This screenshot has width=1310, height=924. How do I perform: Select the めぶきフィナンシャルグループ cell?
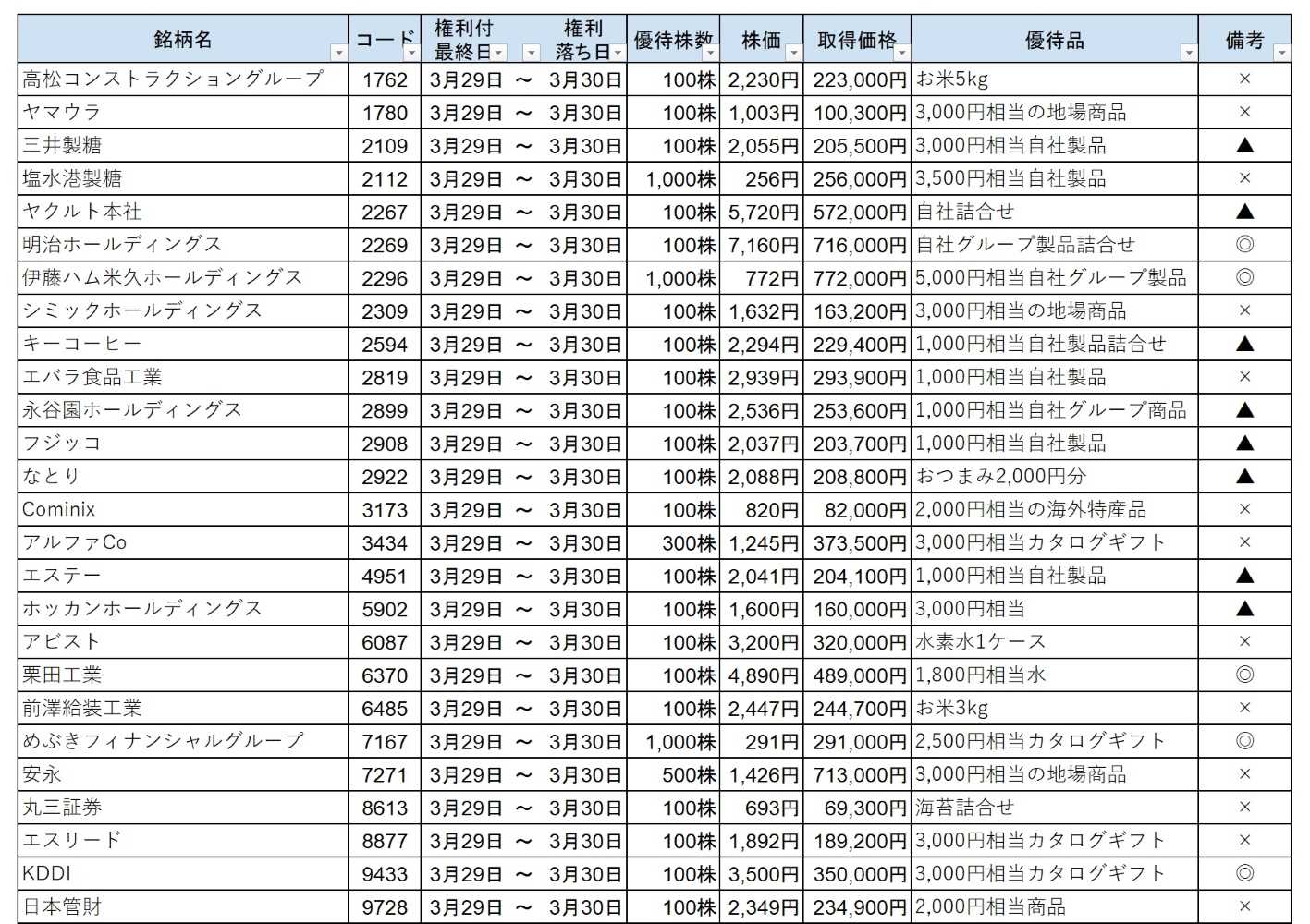pos(183,741)
